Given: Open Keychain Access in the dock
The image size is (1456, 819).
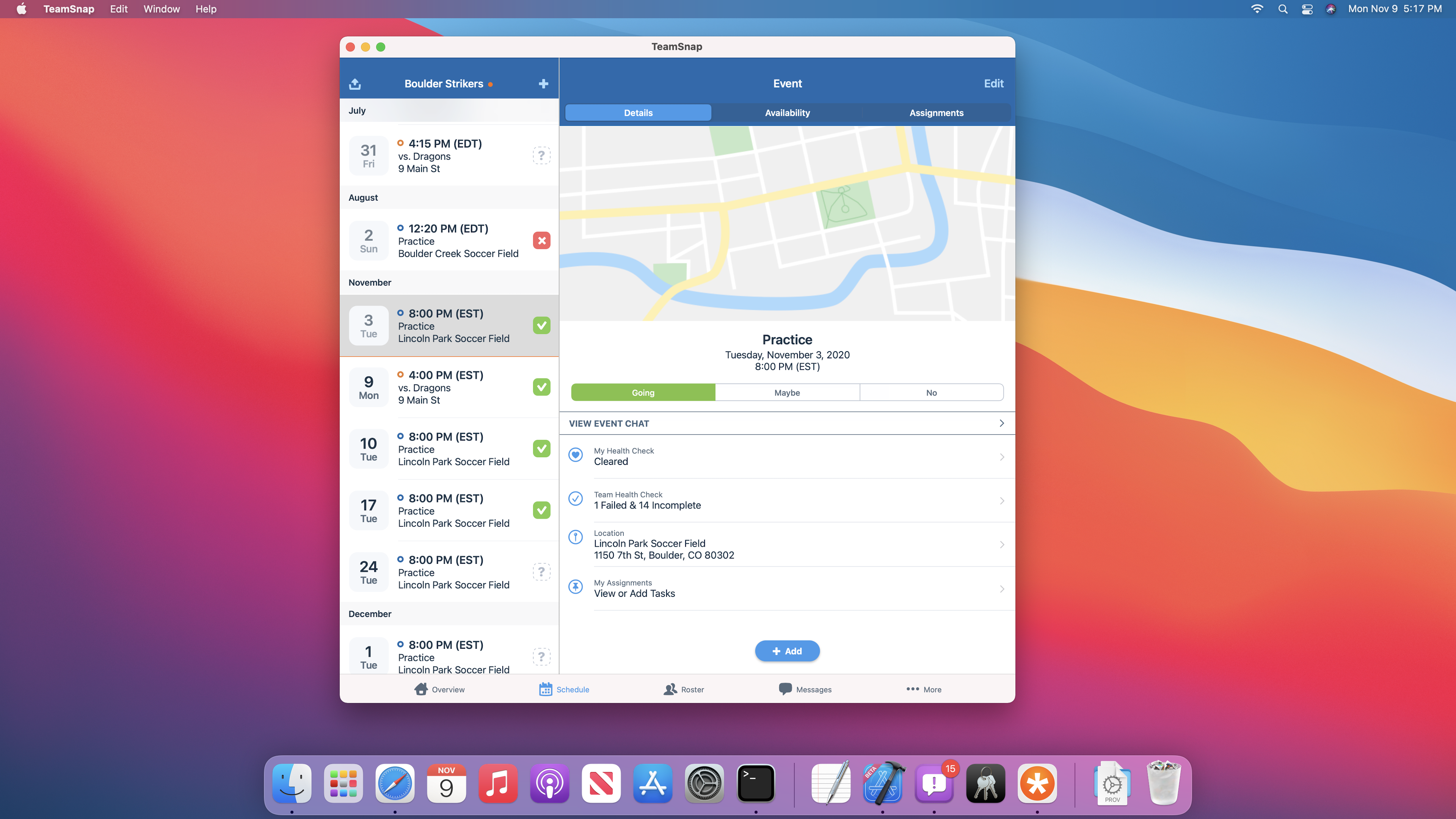Looking at the screenshot, I should pos(986,783).
